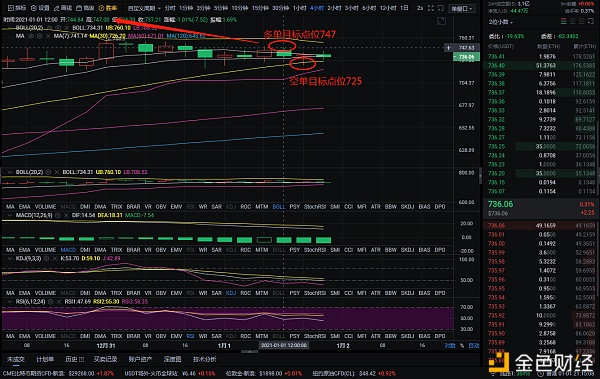Switch to the 计划单 planned orders tab
The height and width of the screenshot is (379, 600).
coord(45,359)
